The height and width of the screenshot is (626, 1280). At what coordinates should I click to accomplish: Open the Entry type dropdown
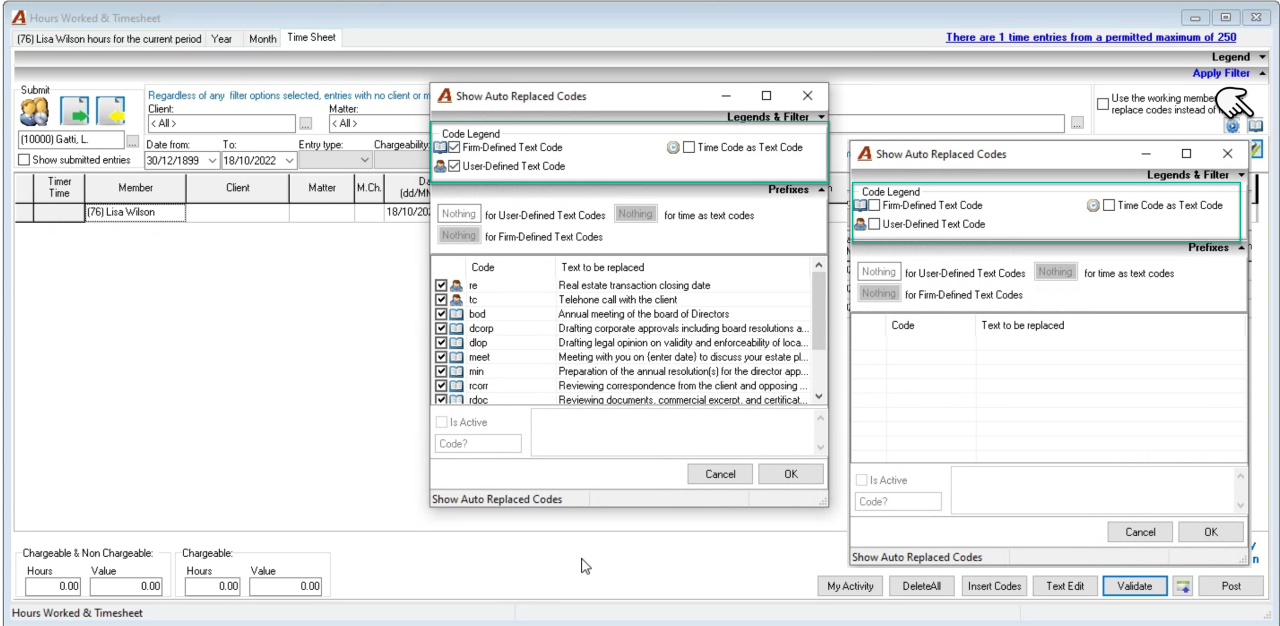pos(364,160)
